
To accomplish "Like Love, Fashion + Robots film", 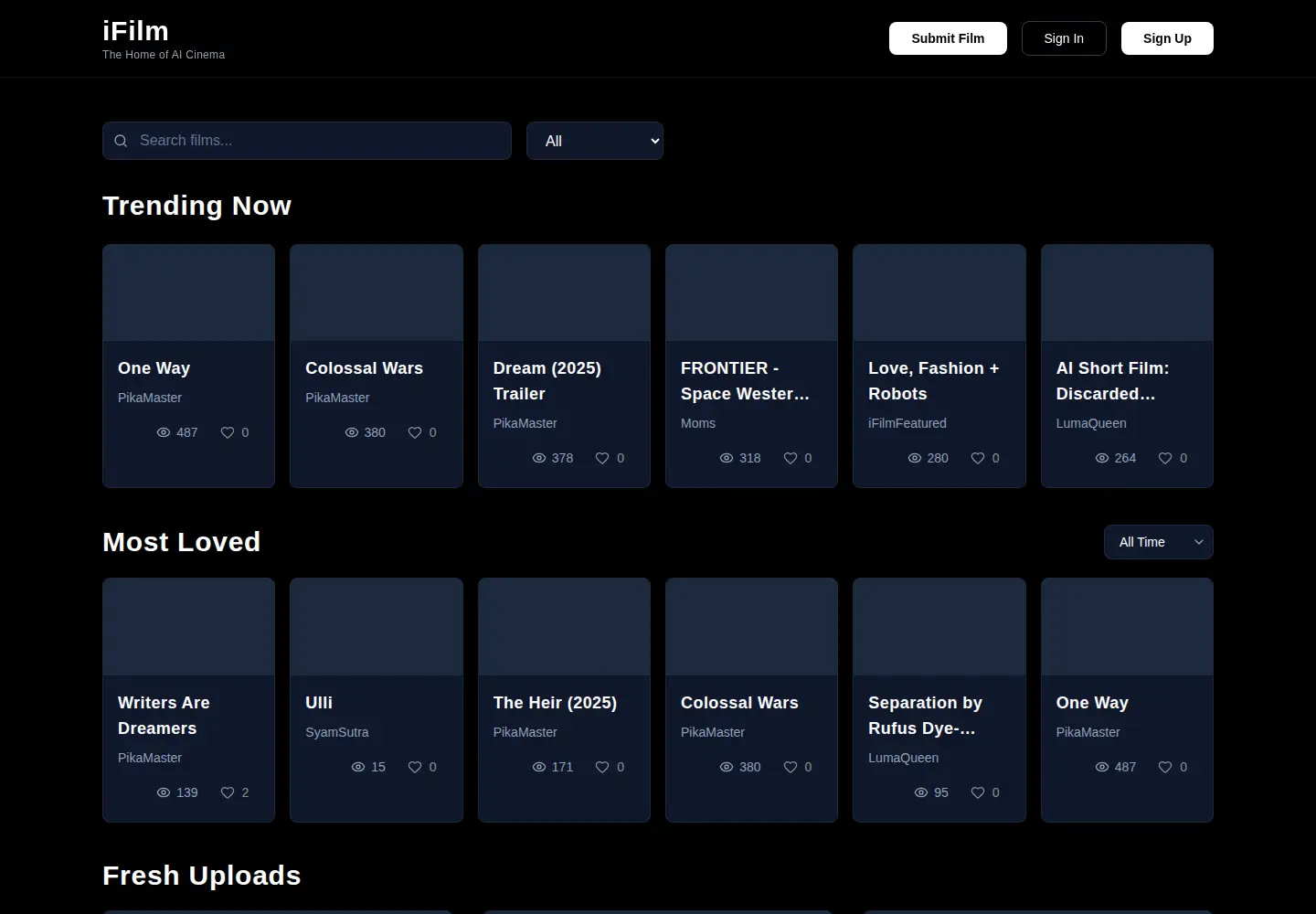I will click(x=978, y=458).
